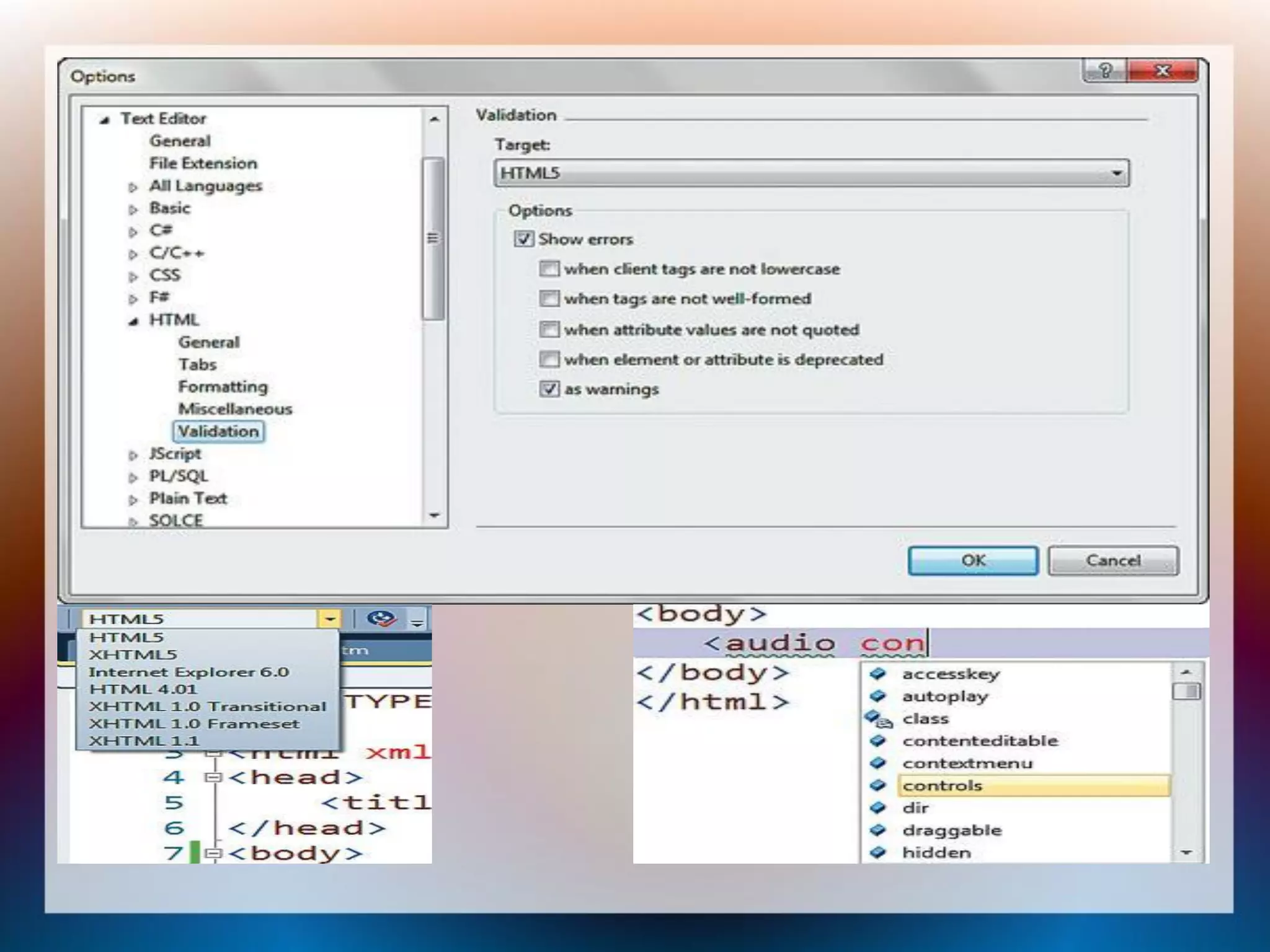Viewport: 1270px width, 952px height.
Task: Select the controls attribute in IntelliSense list
Action: point(943,786)
